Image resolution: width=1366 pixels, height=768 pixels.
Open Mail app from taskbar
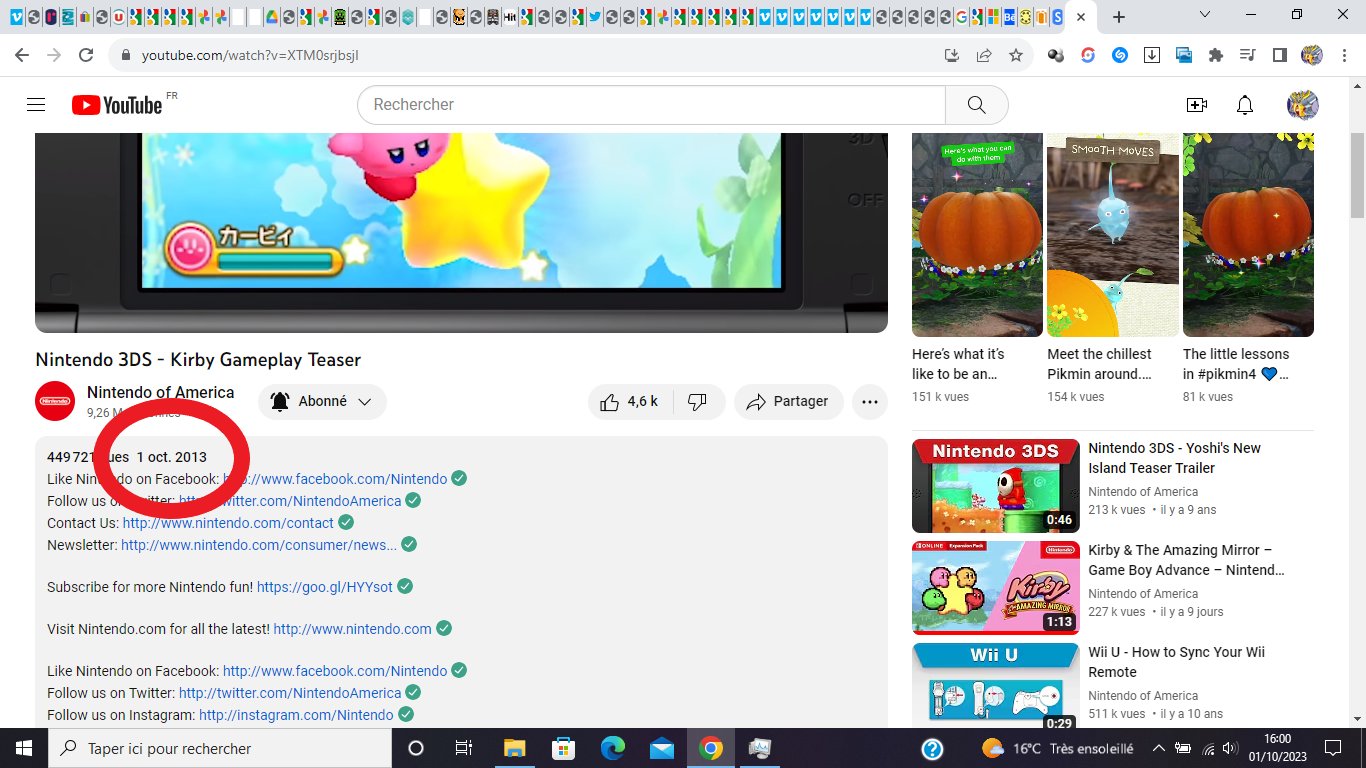(x=662, y=748)
